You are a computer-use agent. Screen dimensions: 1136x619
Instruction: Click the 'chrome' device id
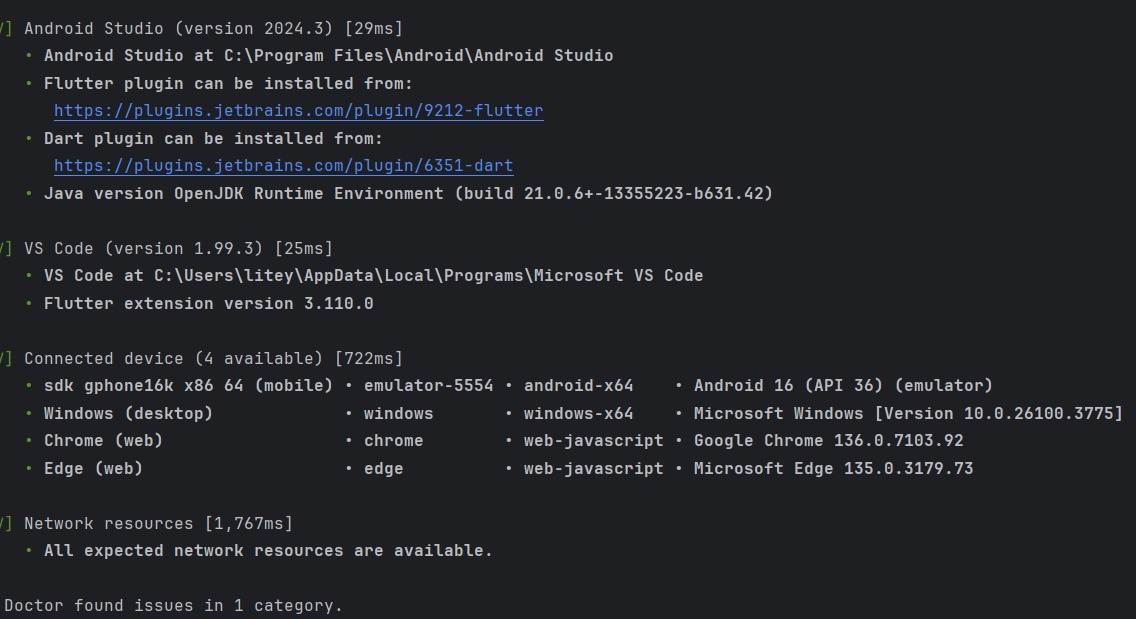pos(393,441)
